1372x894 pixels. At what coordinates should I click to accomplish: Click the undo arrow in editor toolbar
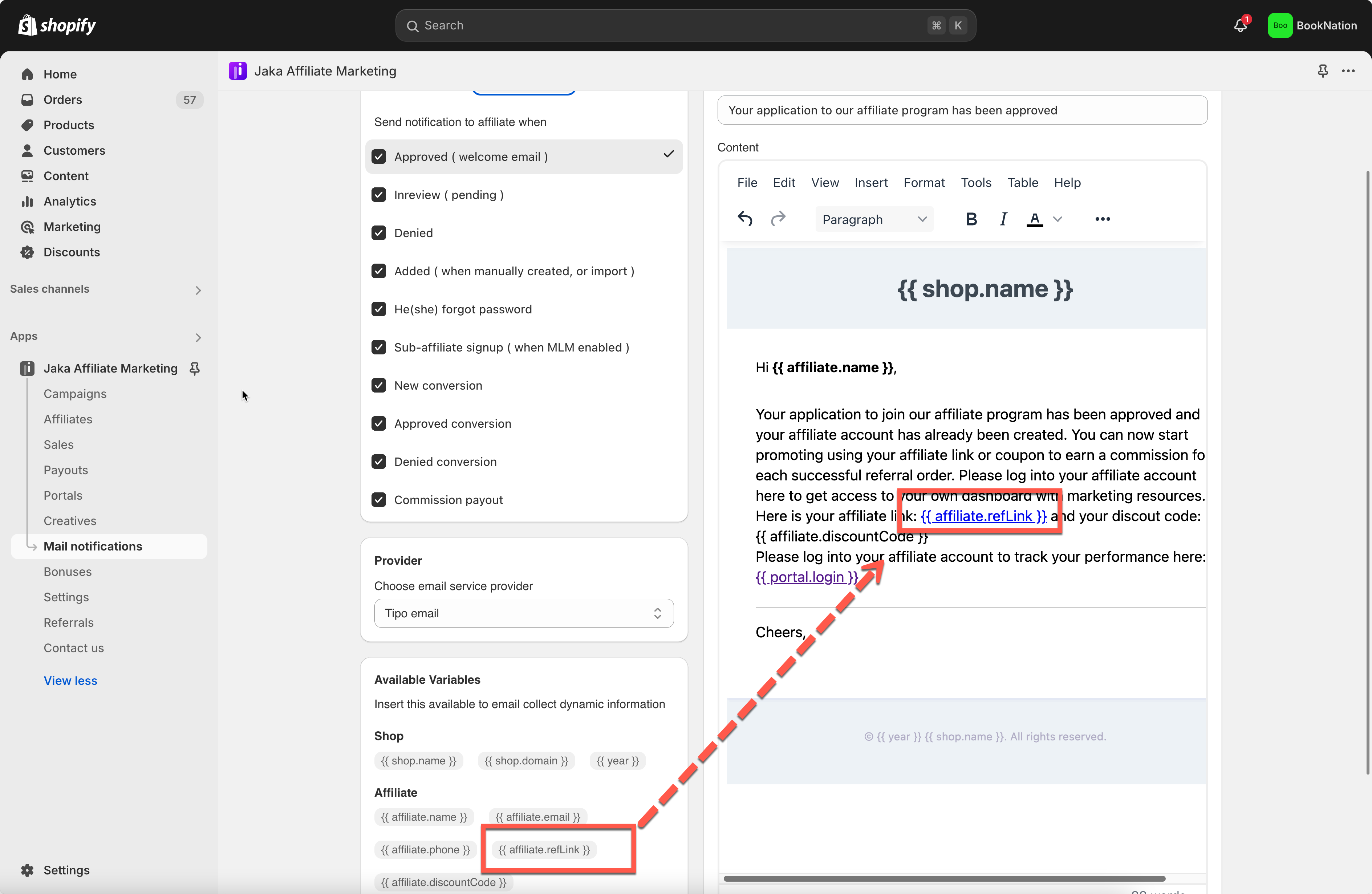(x=744, y=219)
